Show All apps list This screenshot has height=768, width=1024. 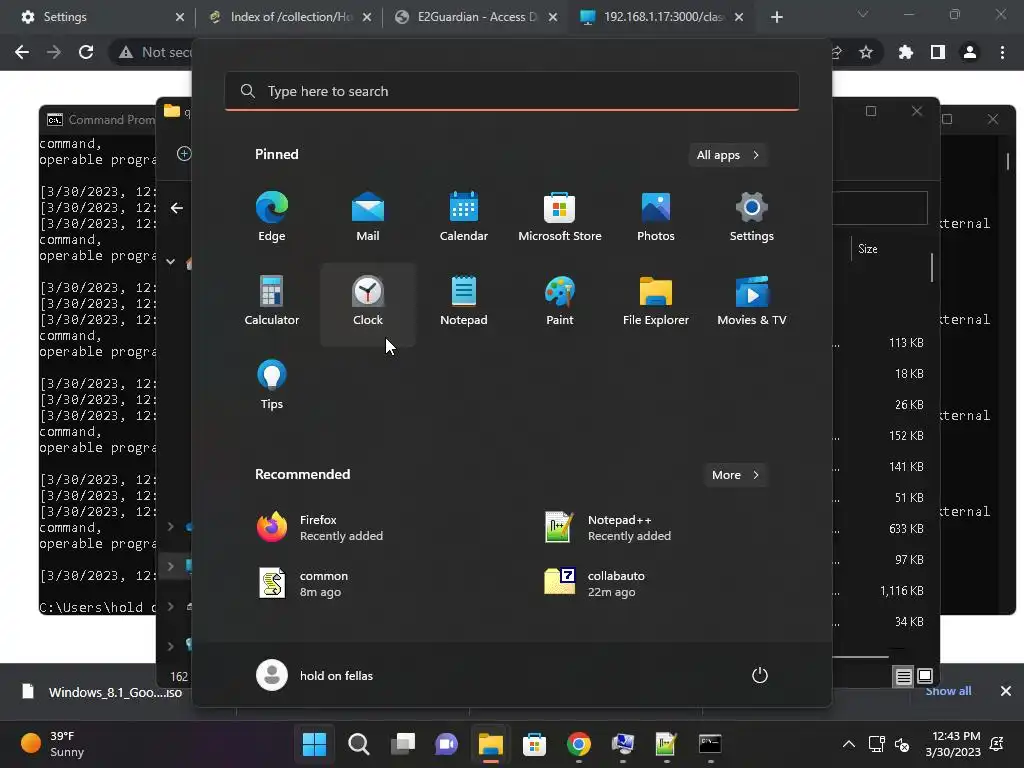pos(728,155)
